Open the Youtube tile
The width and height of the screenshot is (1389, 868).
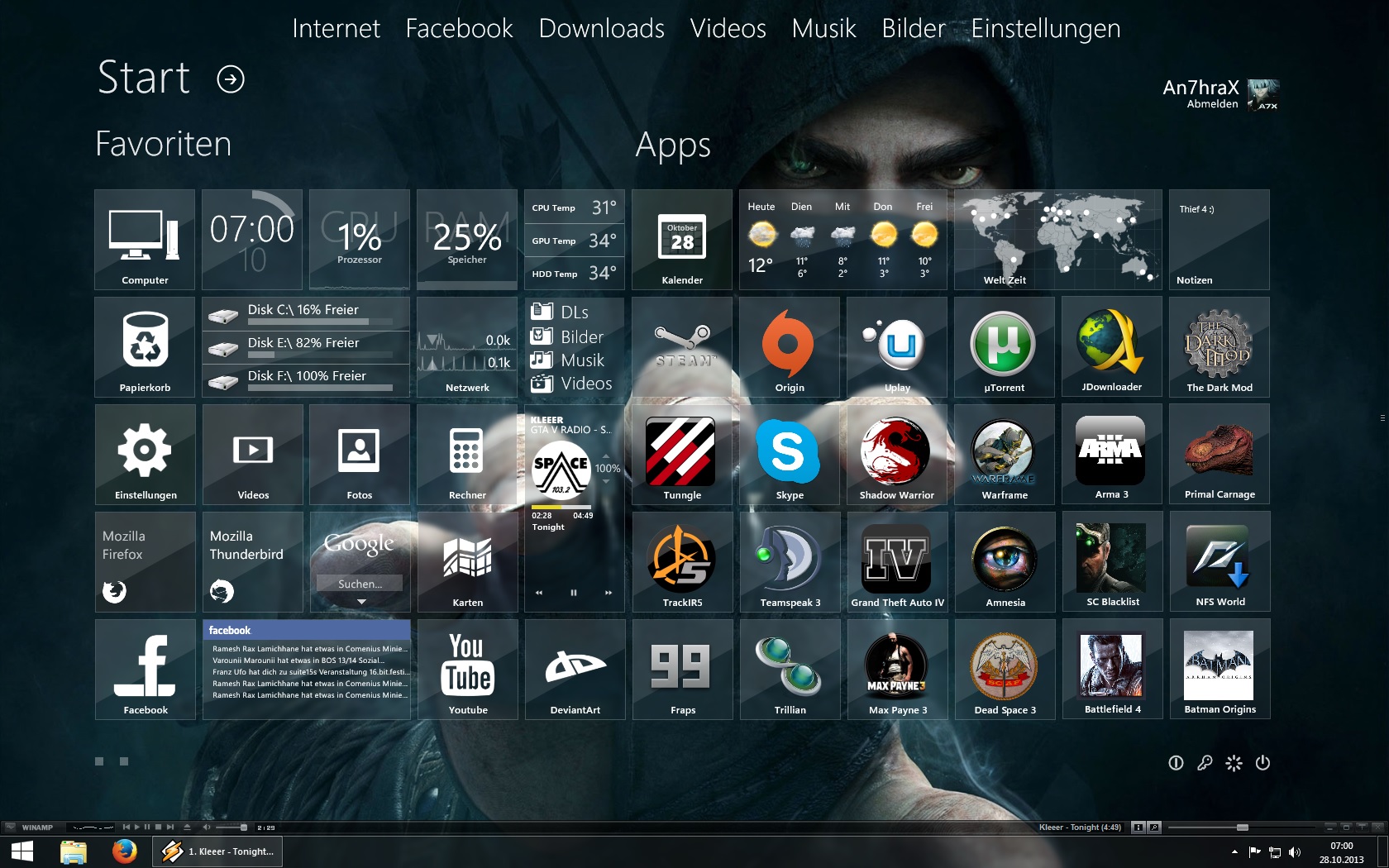(x=467, y=670)
